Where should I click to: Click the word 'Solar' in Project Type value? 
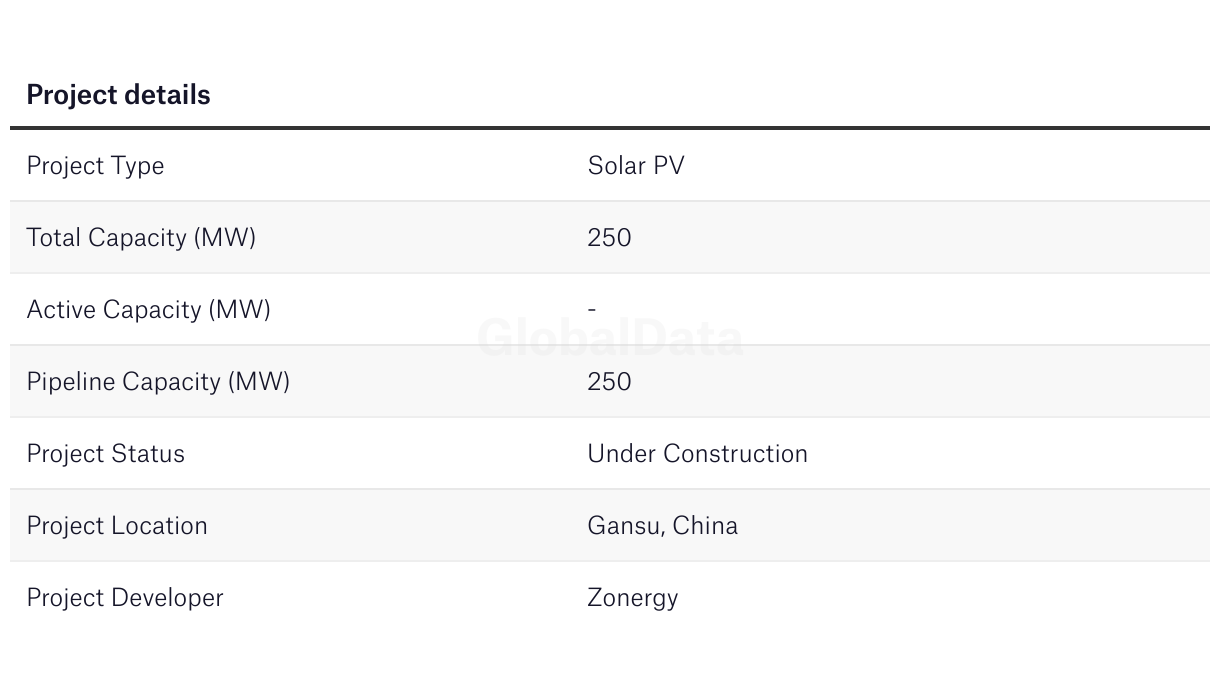616,166
